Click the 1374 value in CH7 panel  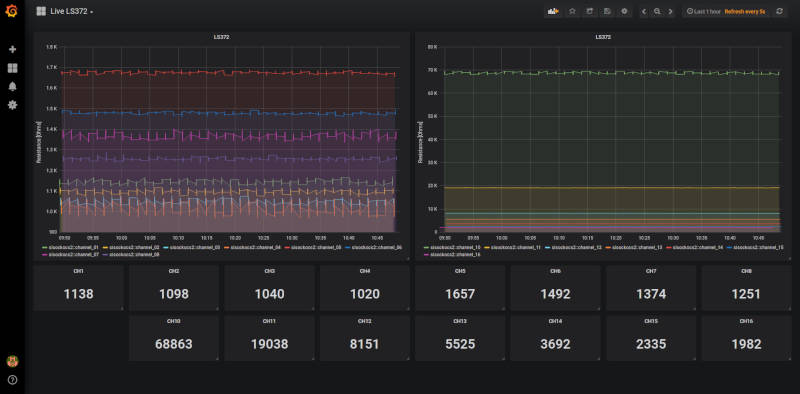tap(651, 294)
